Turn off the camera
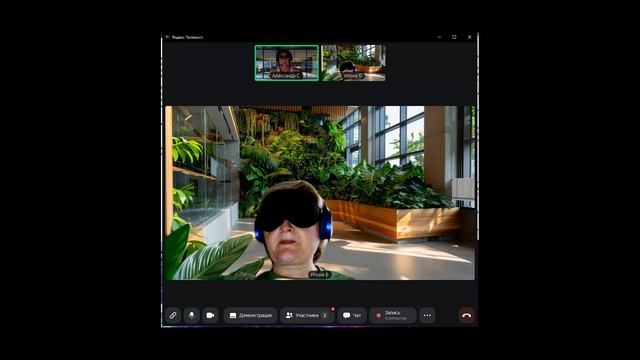Image resolution: width=640 pixels, height=360 pixels. tap(210, 316)
